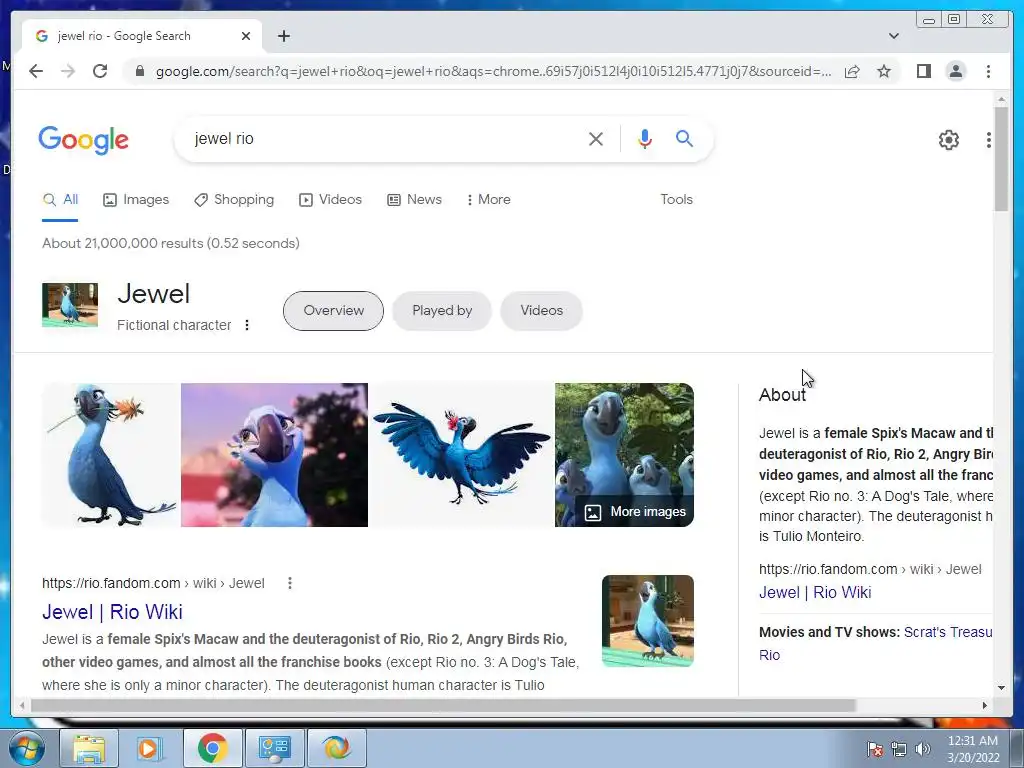Open the Rio movie link in About panel

coord(769,655)
